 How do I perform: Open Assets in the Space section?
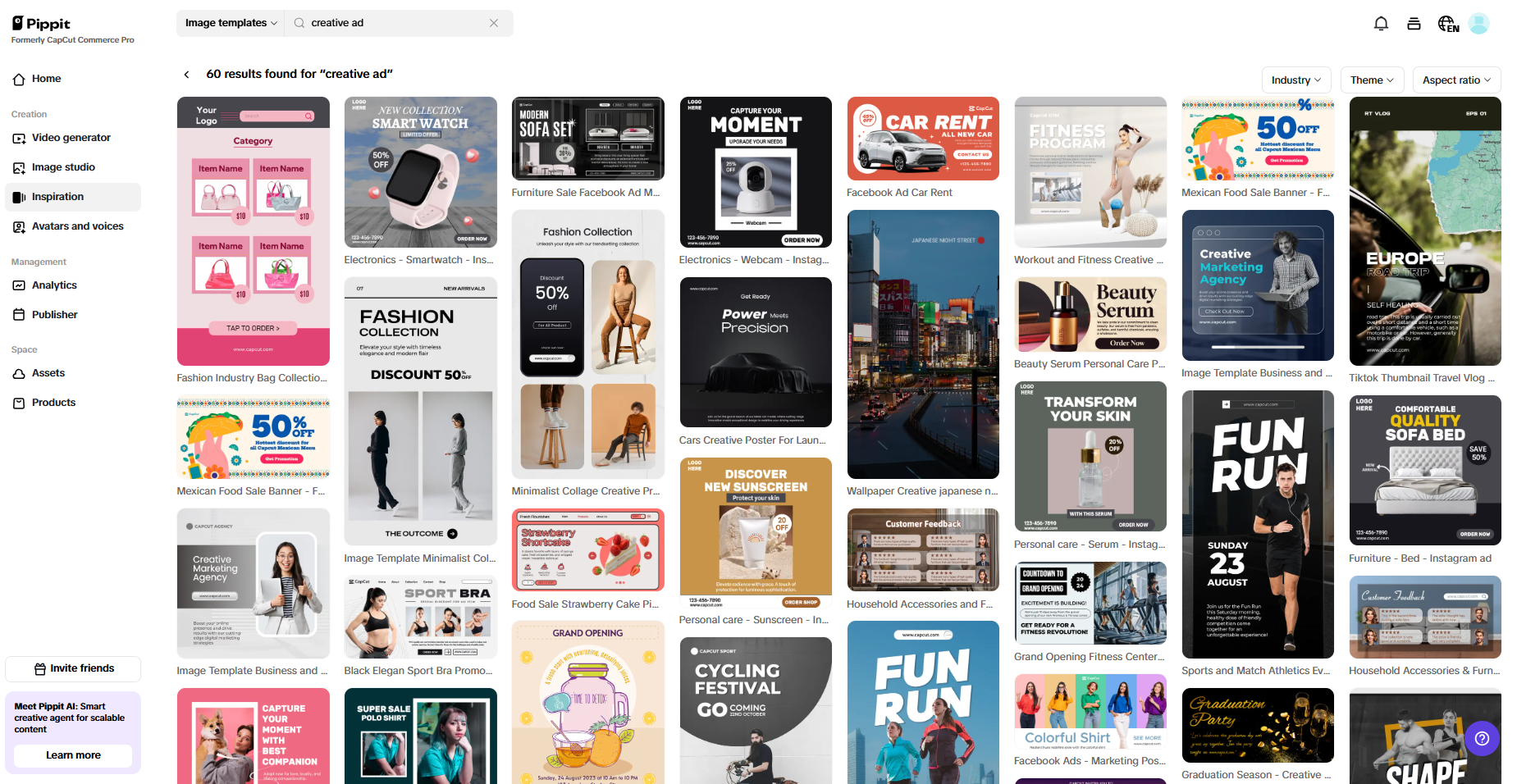click(48, 373)
